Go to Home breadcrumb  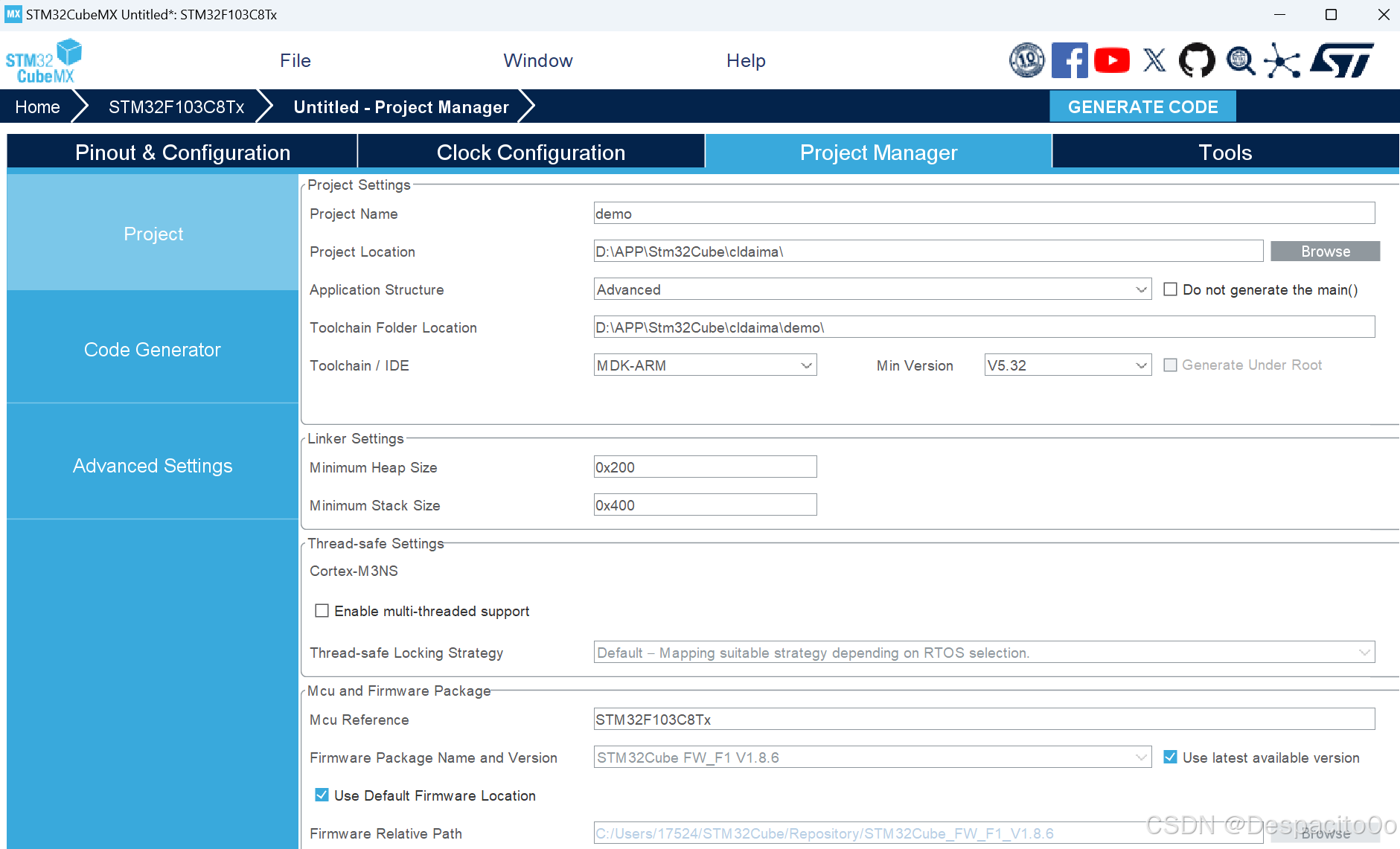(37, 107)
